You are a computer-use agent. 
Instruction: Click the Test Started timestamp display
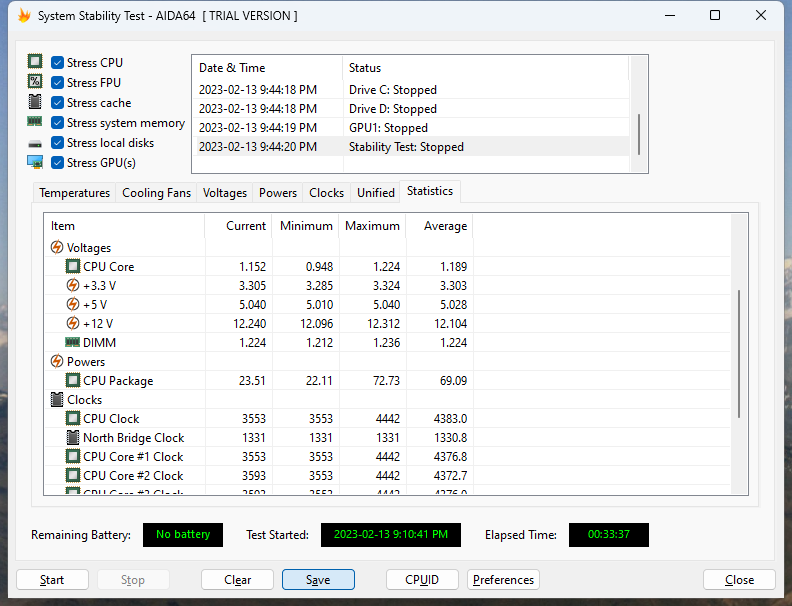click(390, 535)
